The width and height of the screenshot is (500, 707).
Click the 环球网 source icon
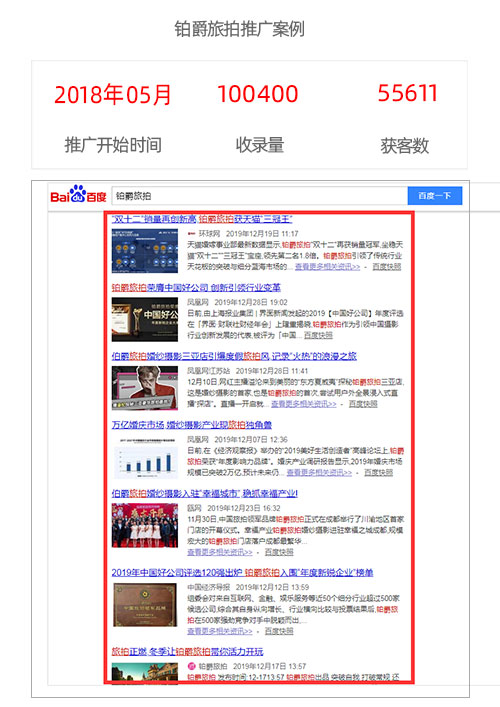(191, 234)
